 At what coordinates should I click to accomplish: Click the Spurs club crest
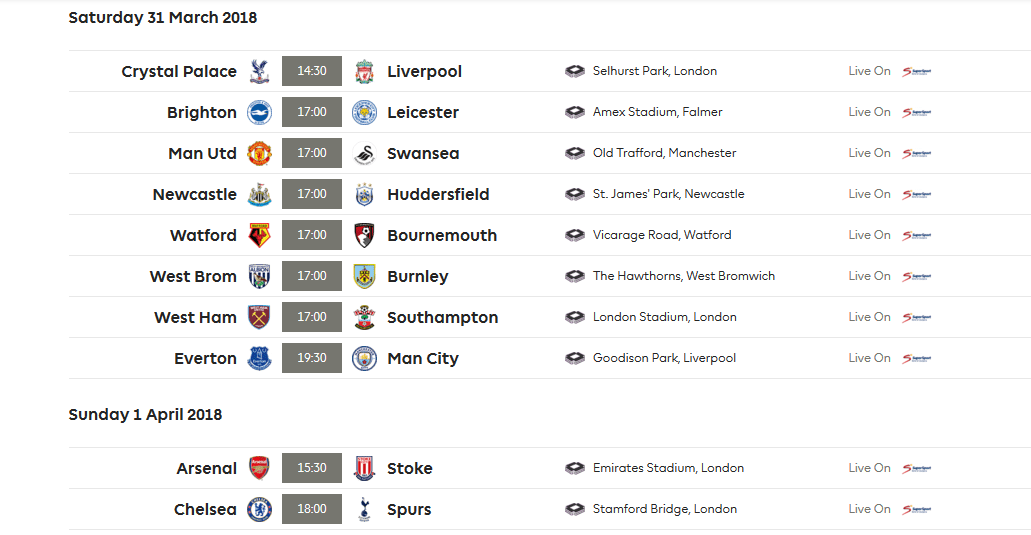pyautogui.click(x=364, y=509)
